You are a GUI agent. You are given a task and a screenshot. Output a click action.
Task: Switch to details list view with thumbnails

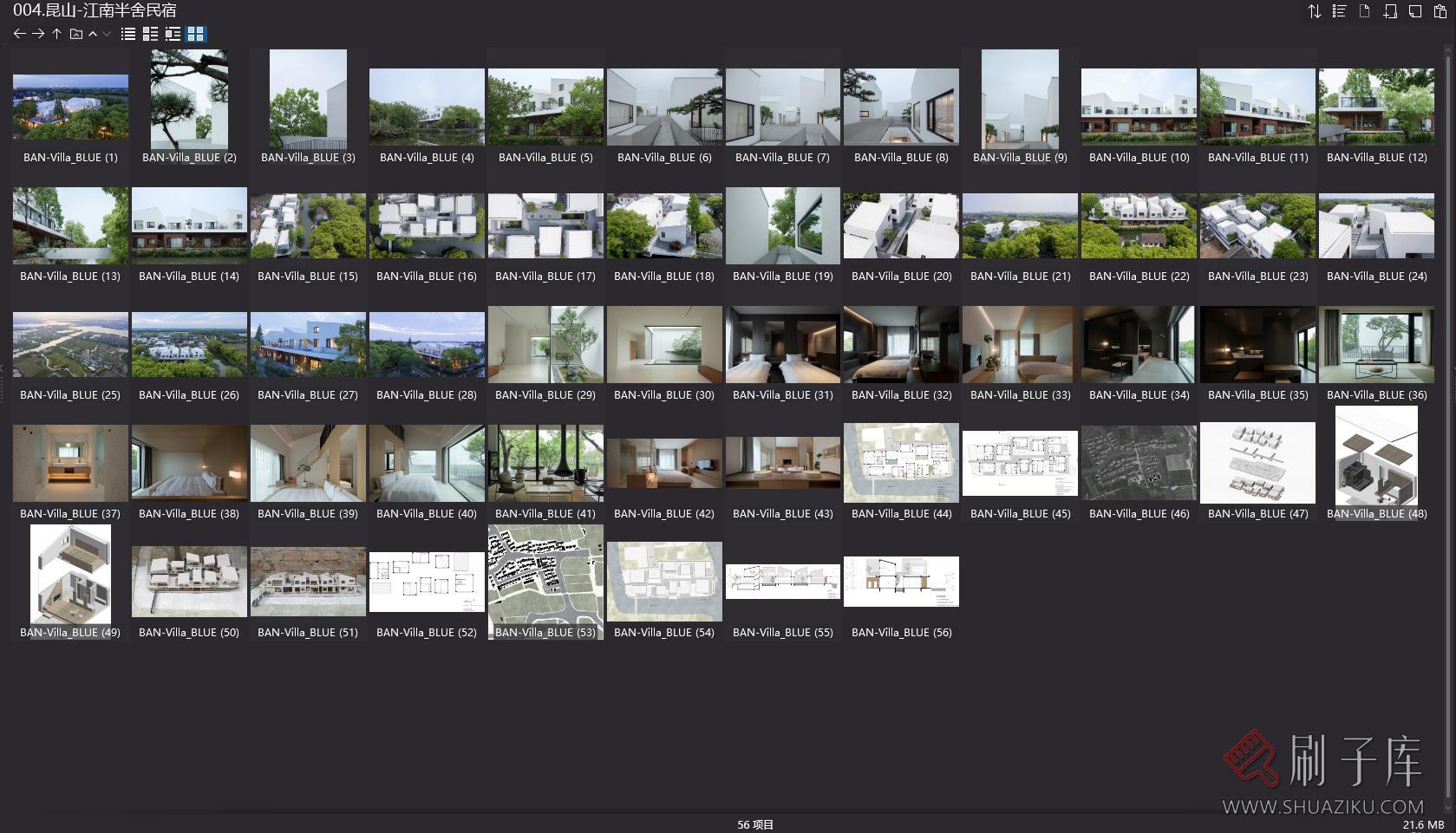click(x=150, y=34)
